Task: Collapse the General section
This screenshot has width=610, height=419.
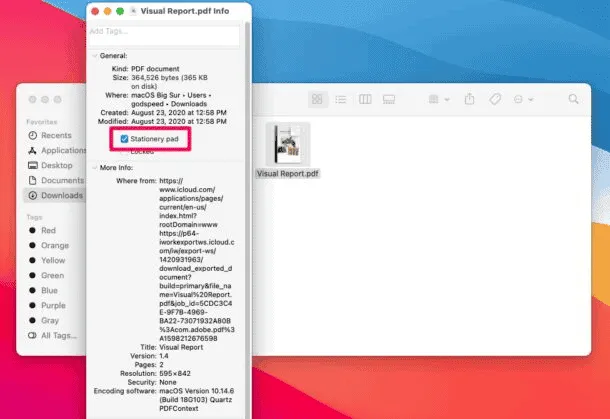Action: [93, 56]
